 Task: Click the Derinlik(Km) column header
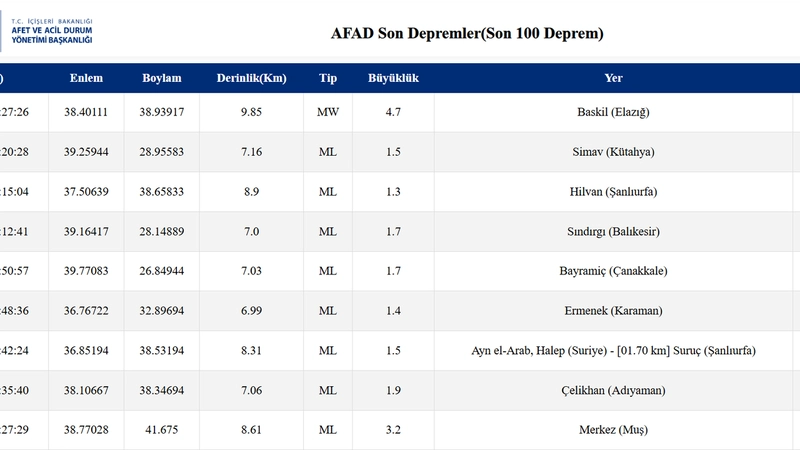(251, 79)
